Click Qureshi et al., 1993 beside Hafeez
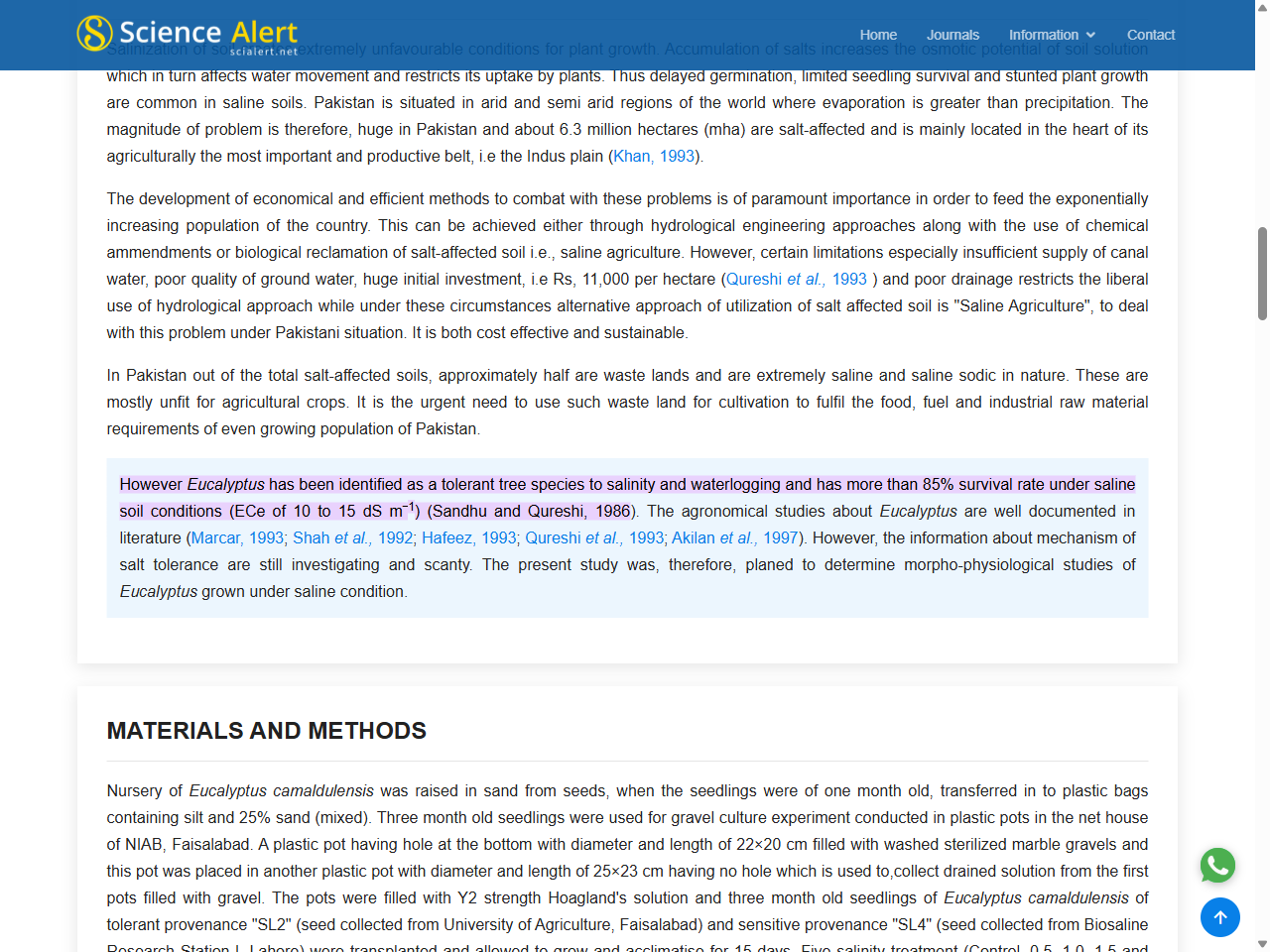 [x=594, y=537]
